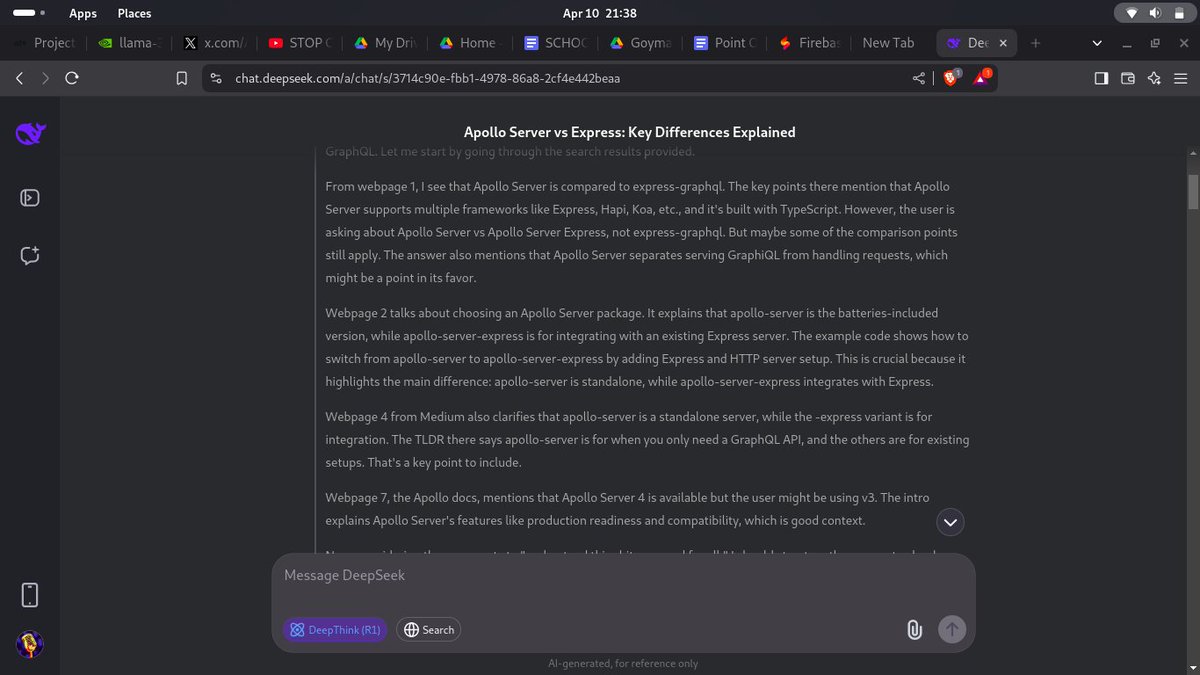Open the Places menu in top bar
Screen dimensions: 1200x675
click(134, 13)
